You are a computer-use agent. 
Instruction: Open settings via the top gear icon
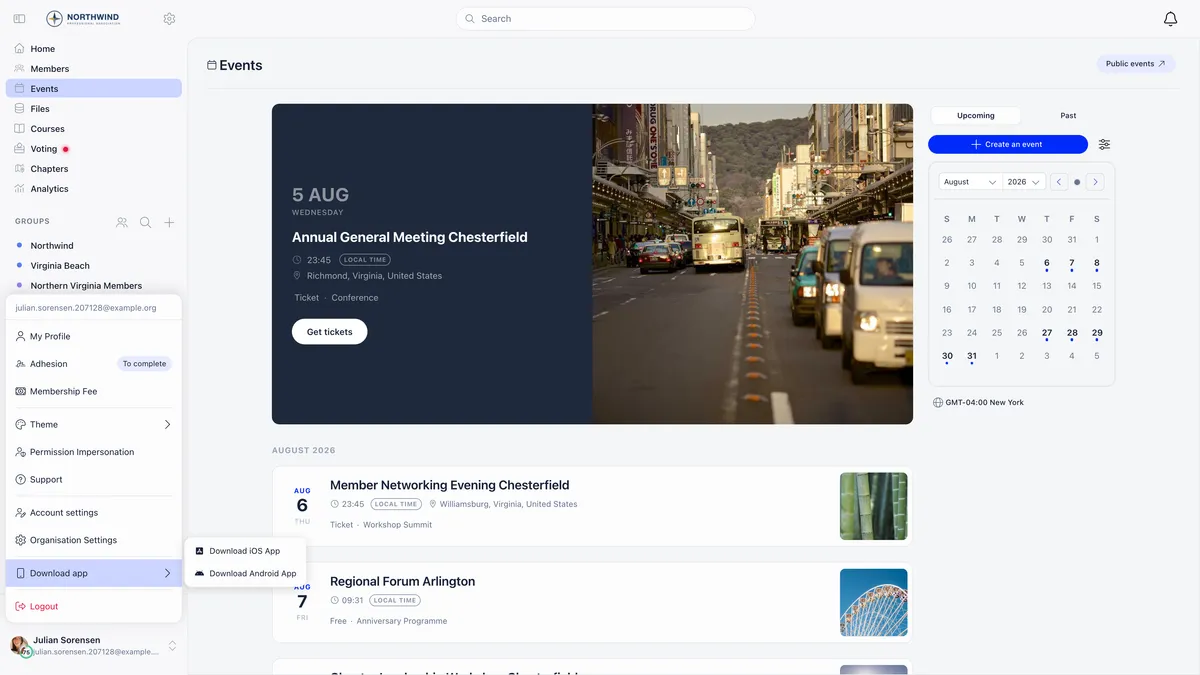click(169, 19)
